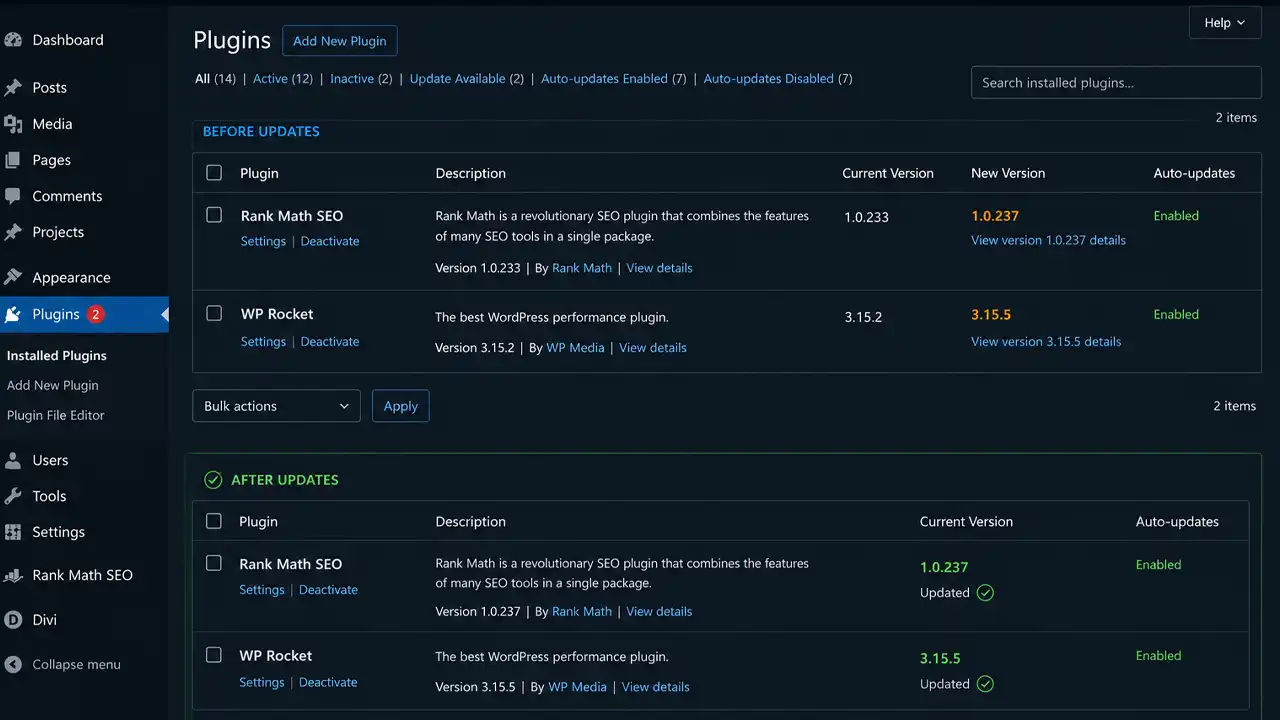Filter by Inactive plugins

352,79
